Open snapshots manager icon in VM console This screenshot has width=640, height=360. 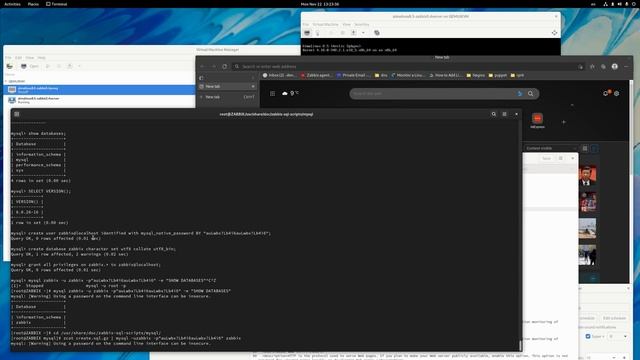click(377, 33)
